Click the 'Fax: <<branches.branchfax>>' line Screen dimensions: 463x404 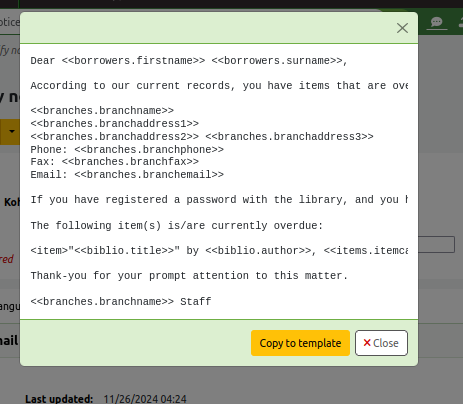(115, 161)
